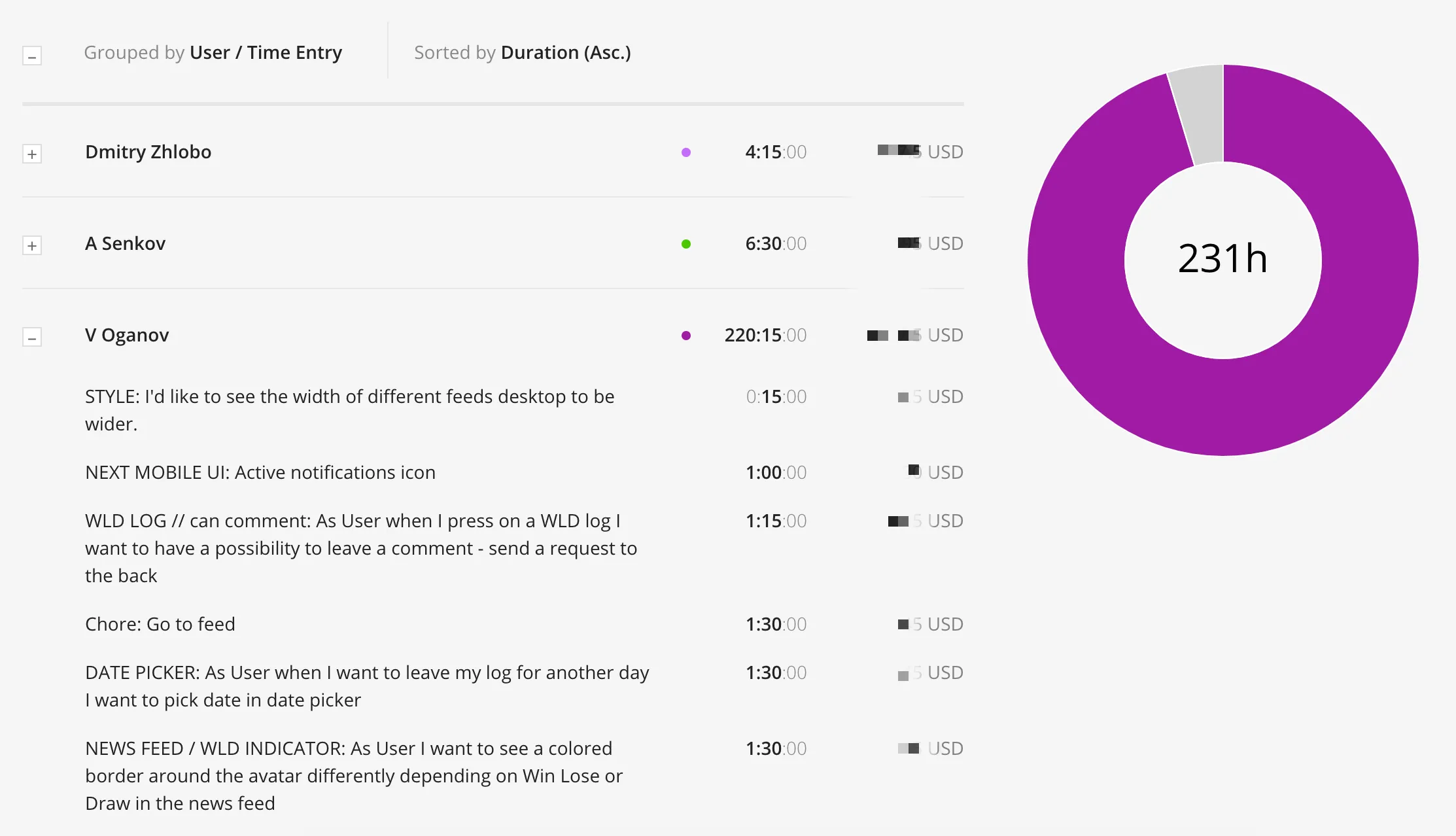The width and height of the screenshot is (1456, 836).
Task: Open Dmitry Zhlobo's user details
Action: coord(148,152)
